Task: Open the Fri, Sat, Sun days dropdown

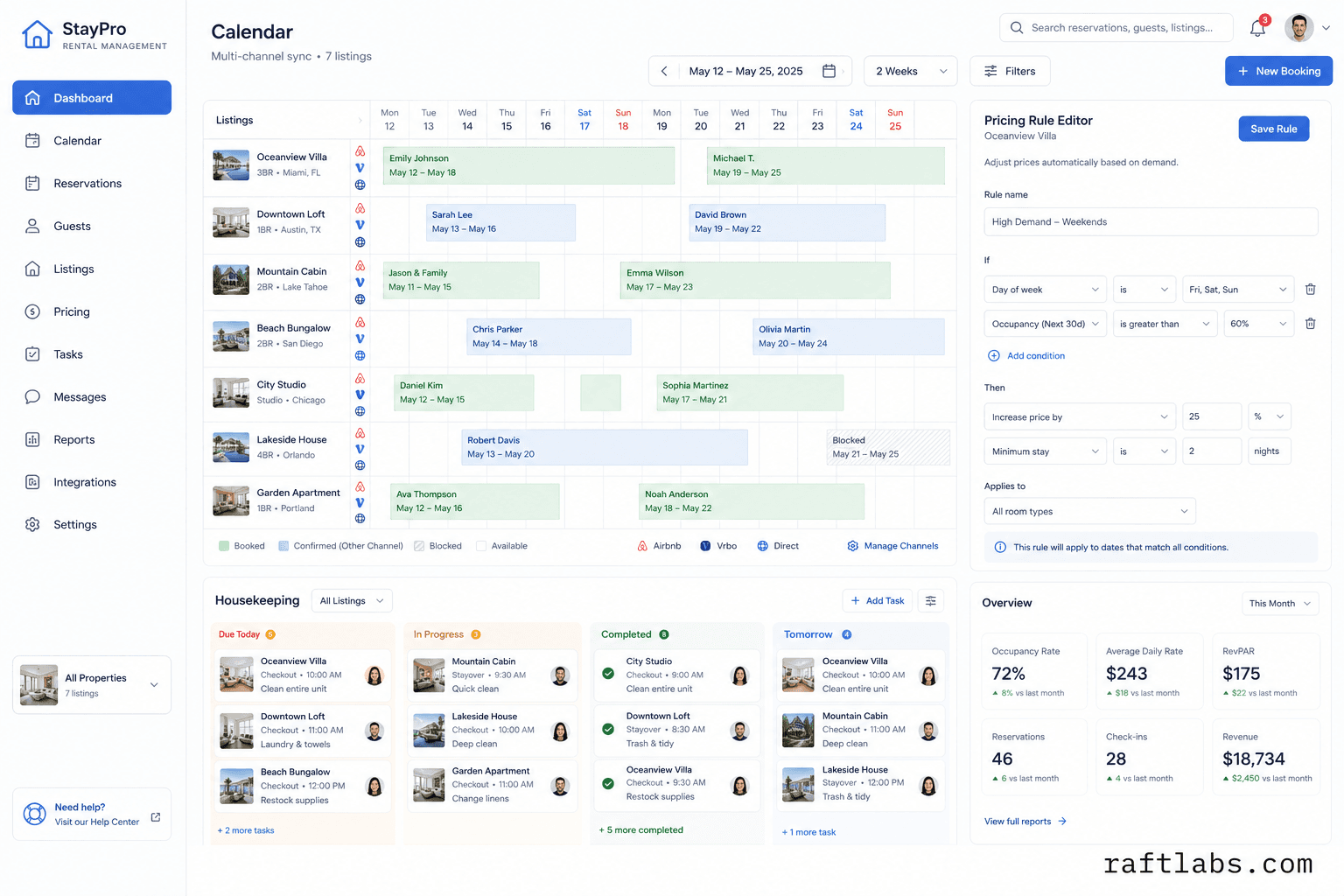Action: tap(1237, 290)
